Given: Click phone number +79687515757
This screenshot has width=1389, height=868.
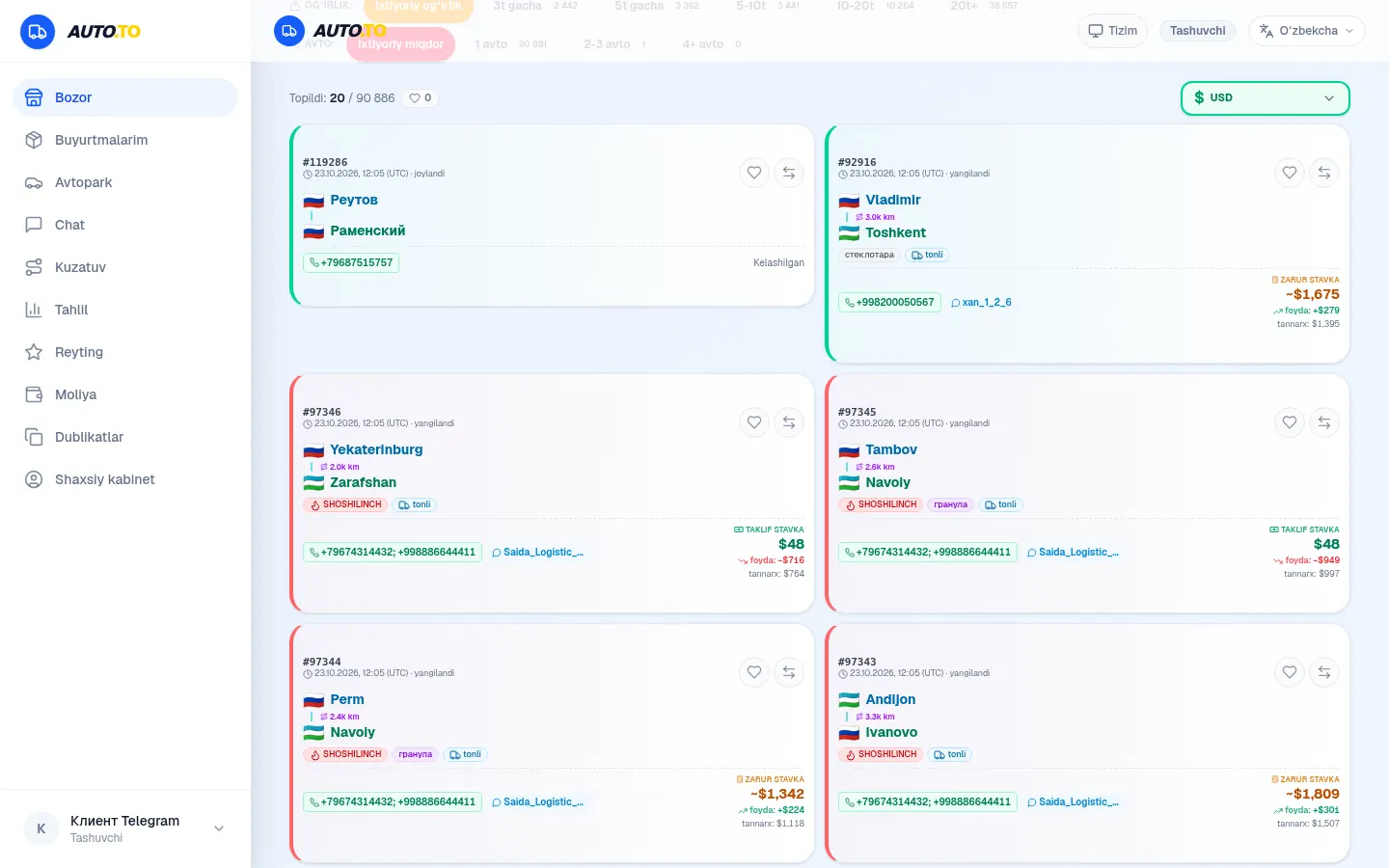Looking at the screenshot, I should tap(351, 262).
